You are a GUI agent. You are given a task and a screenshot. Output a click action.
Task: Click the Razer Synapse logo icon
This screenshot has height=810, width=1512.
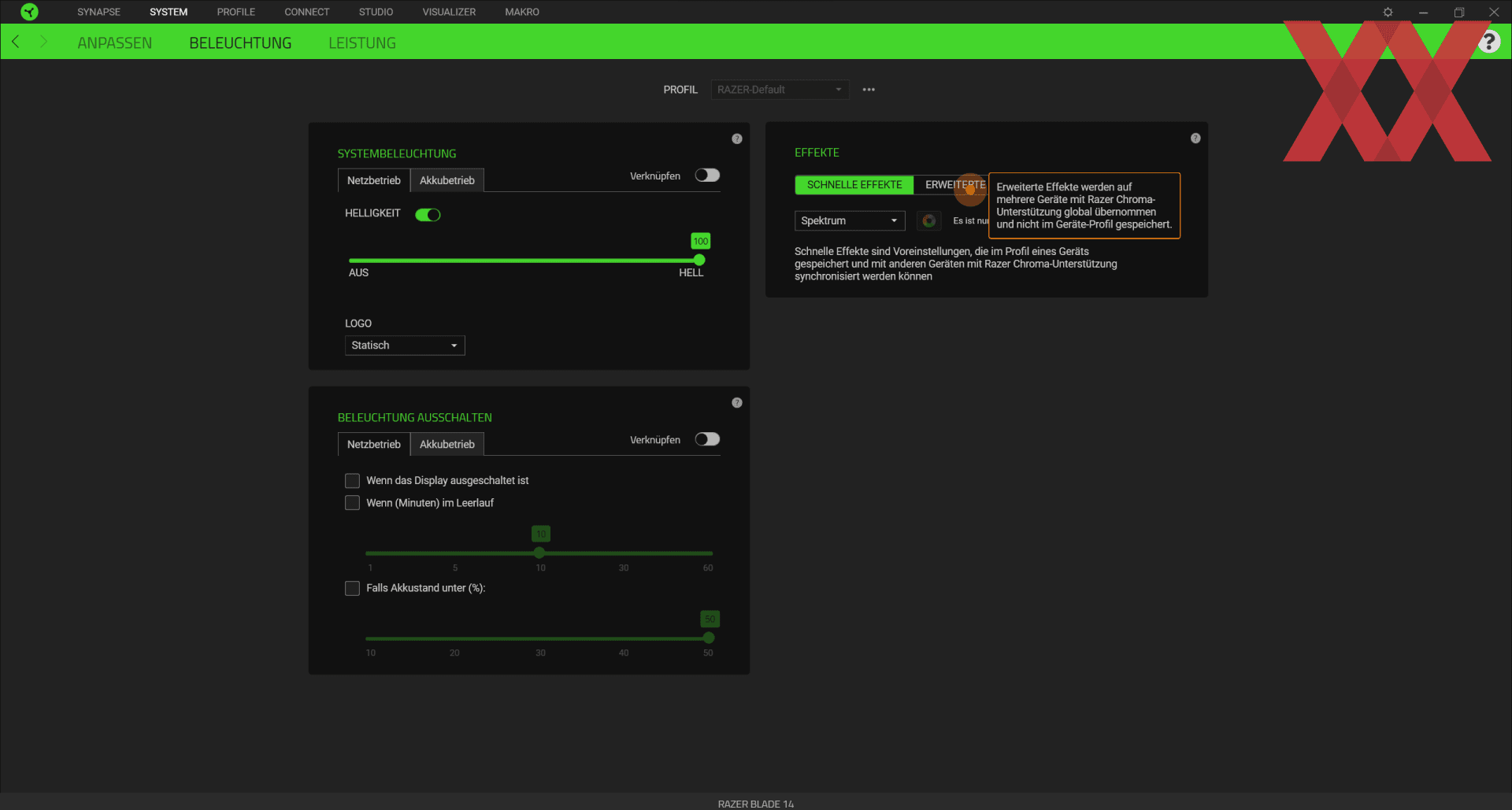pos(29,12)
